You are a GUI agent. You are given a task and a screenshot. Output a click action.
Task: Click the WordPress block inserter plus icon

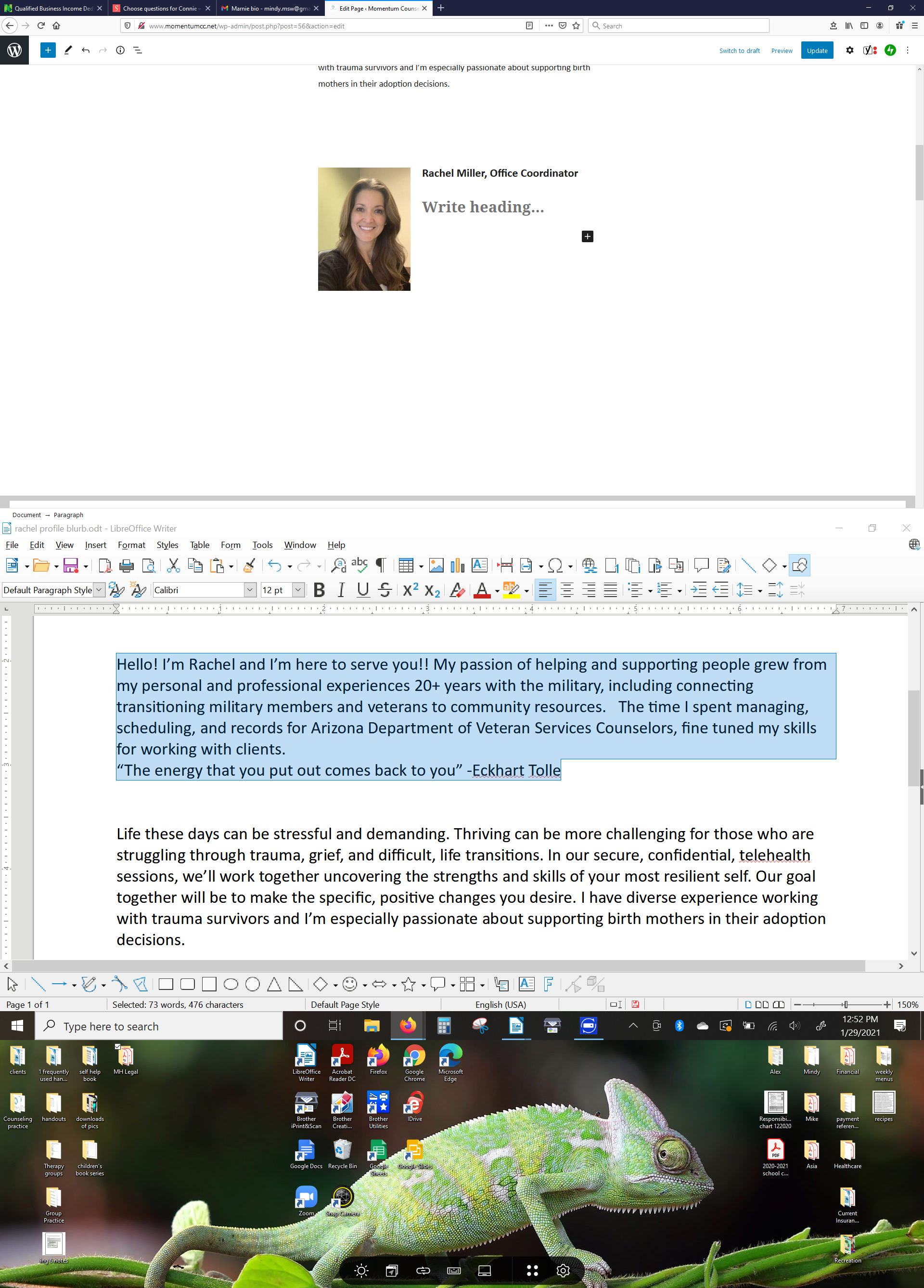click(x=48, y=50)
